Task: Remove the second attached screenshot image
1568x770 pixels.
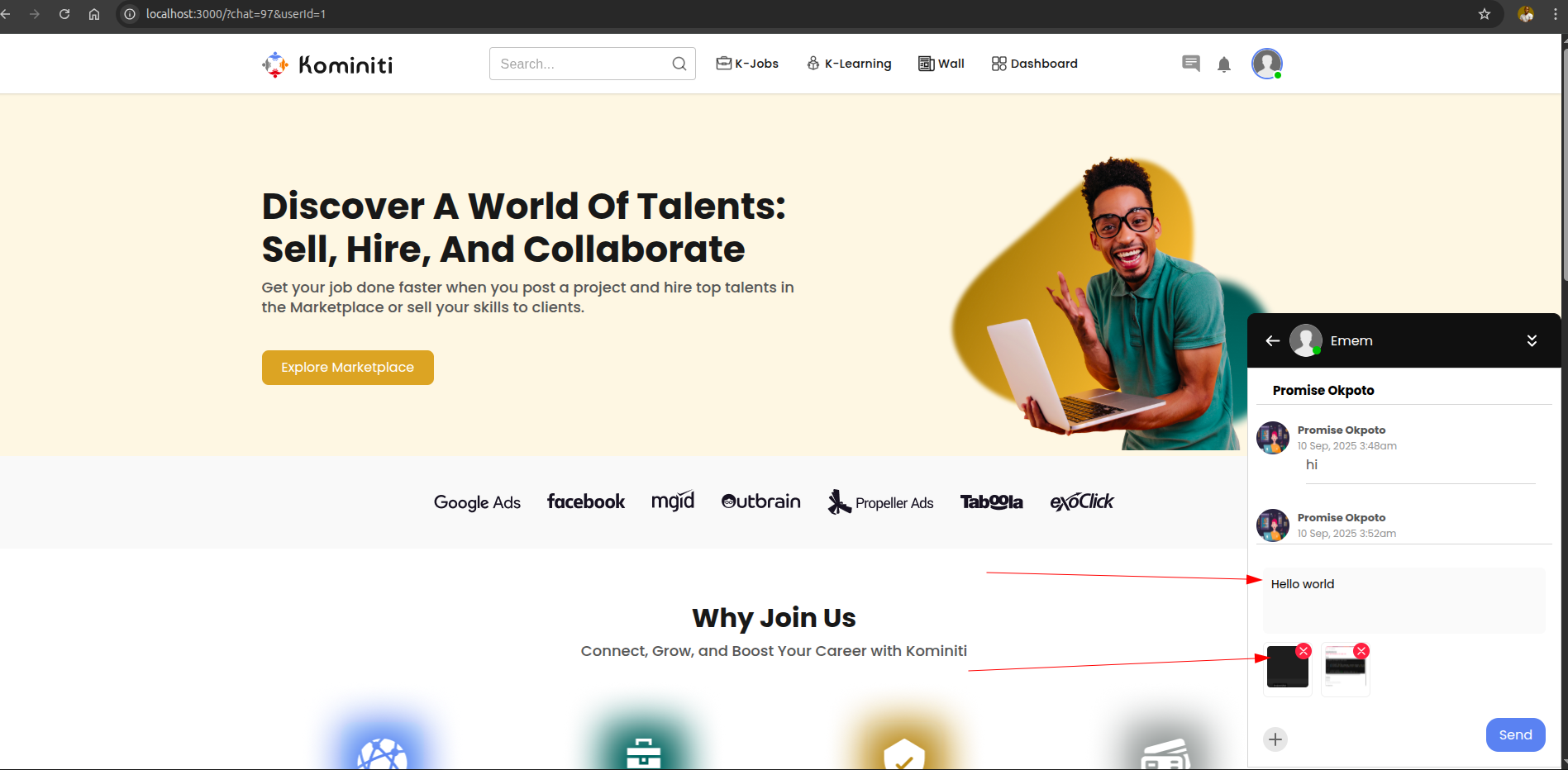Action: tap(1361, 651)
